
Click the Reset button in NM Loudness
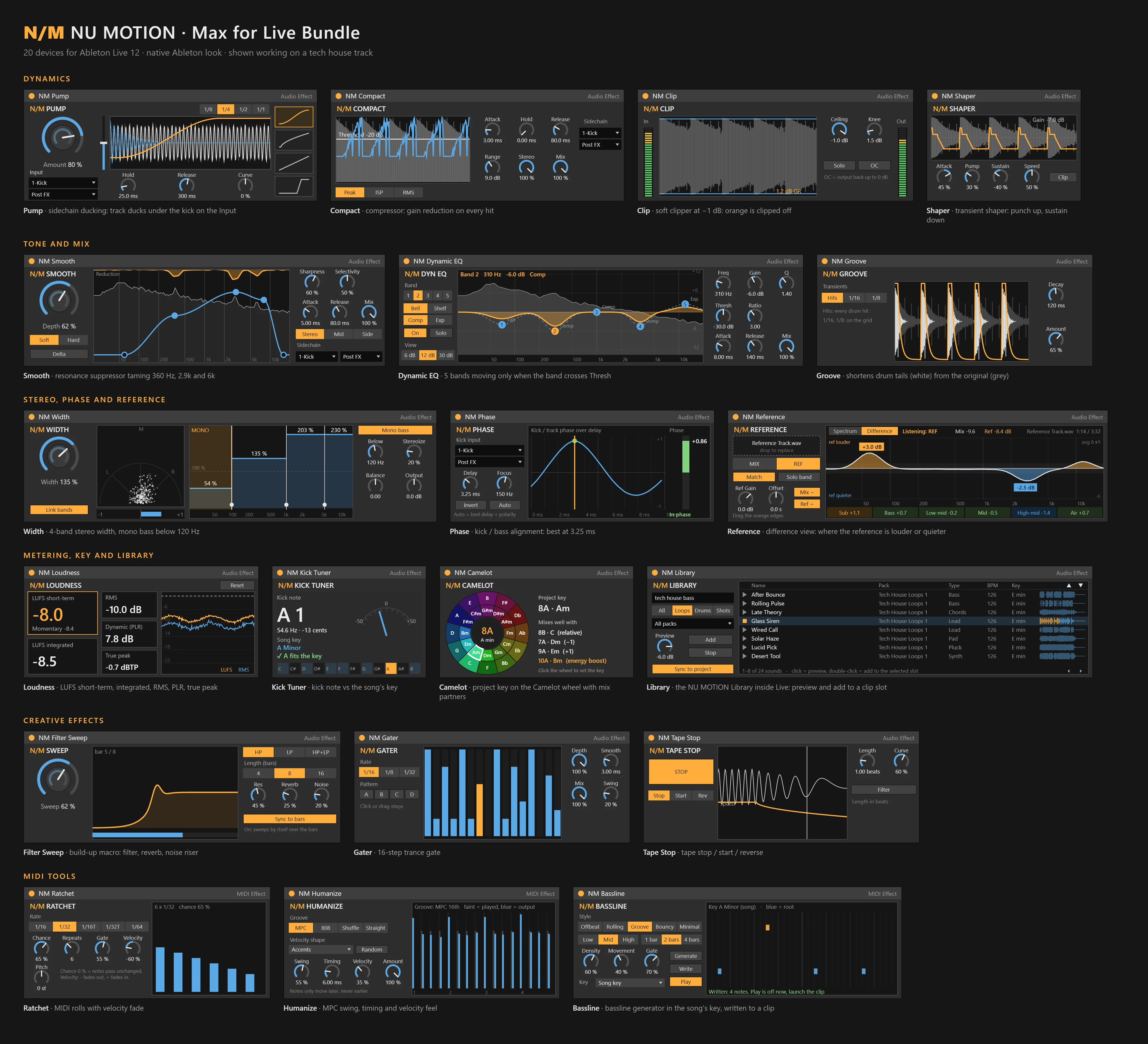click(237, 585)
